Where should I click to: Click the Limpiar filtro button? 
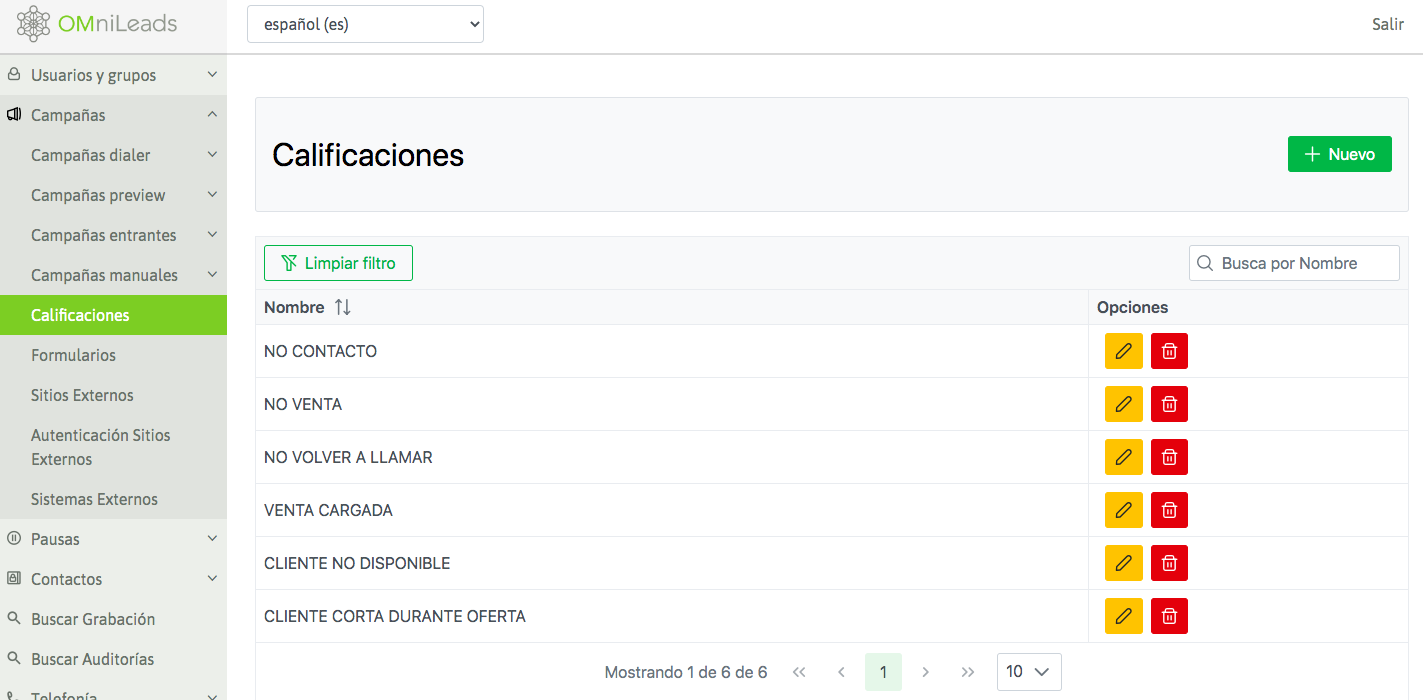[338, 263]
